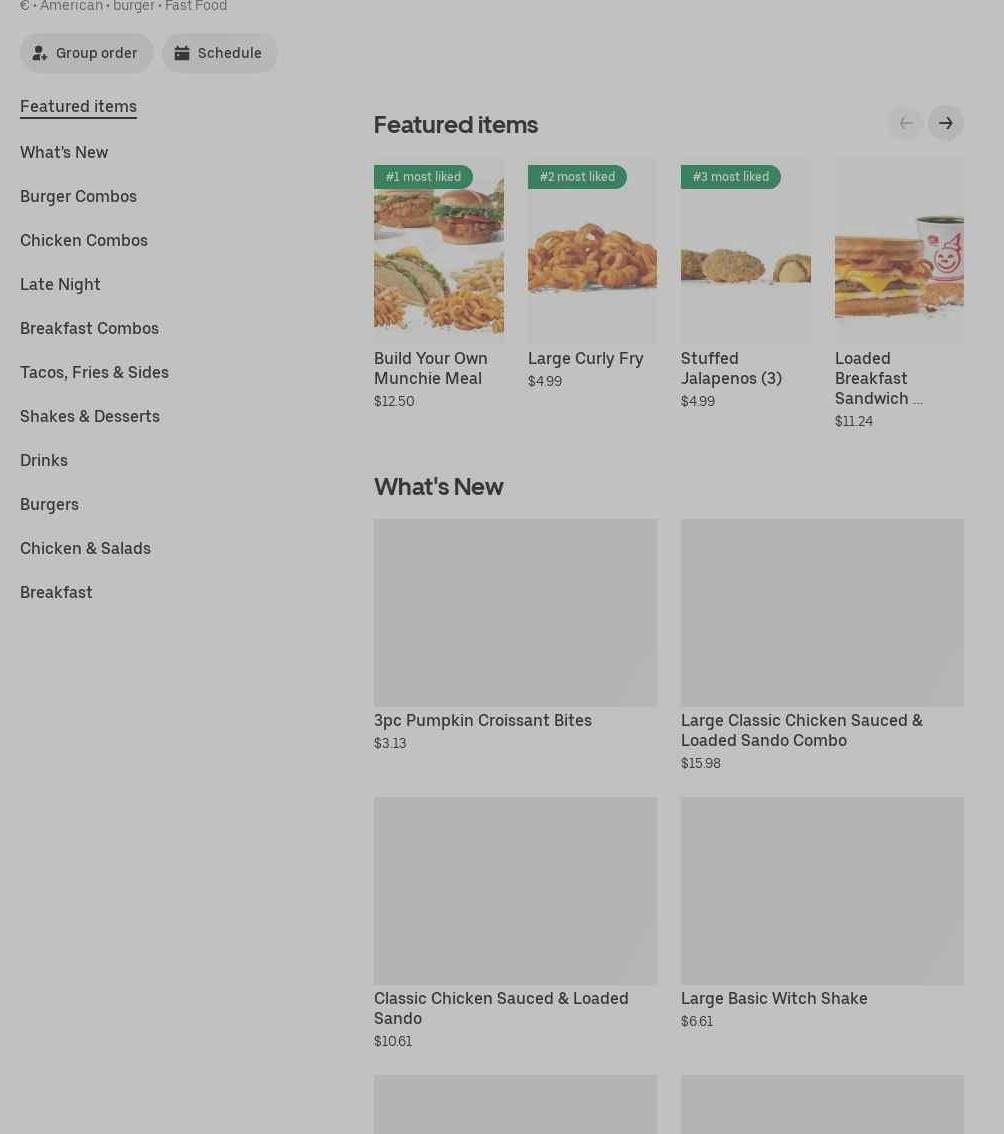Navigate to the Late Night menu section
This screenshot has width=1004, height=1134.
tap(60, 284)
